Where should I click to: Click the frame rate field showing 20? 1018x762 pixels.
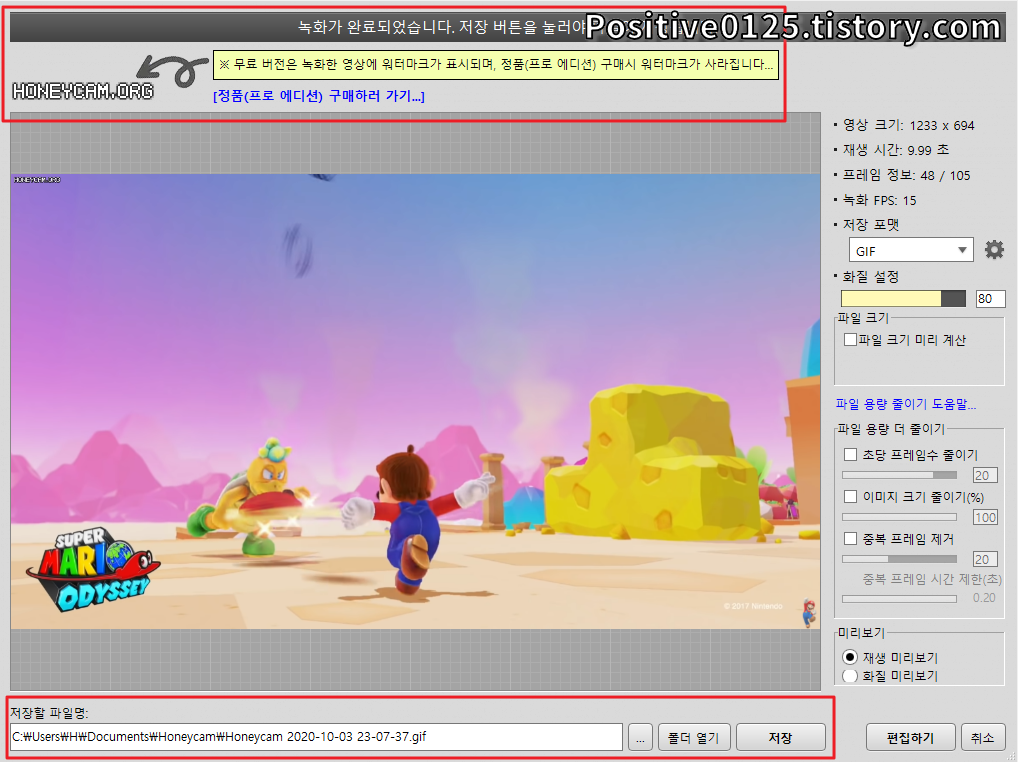(985, 475)
